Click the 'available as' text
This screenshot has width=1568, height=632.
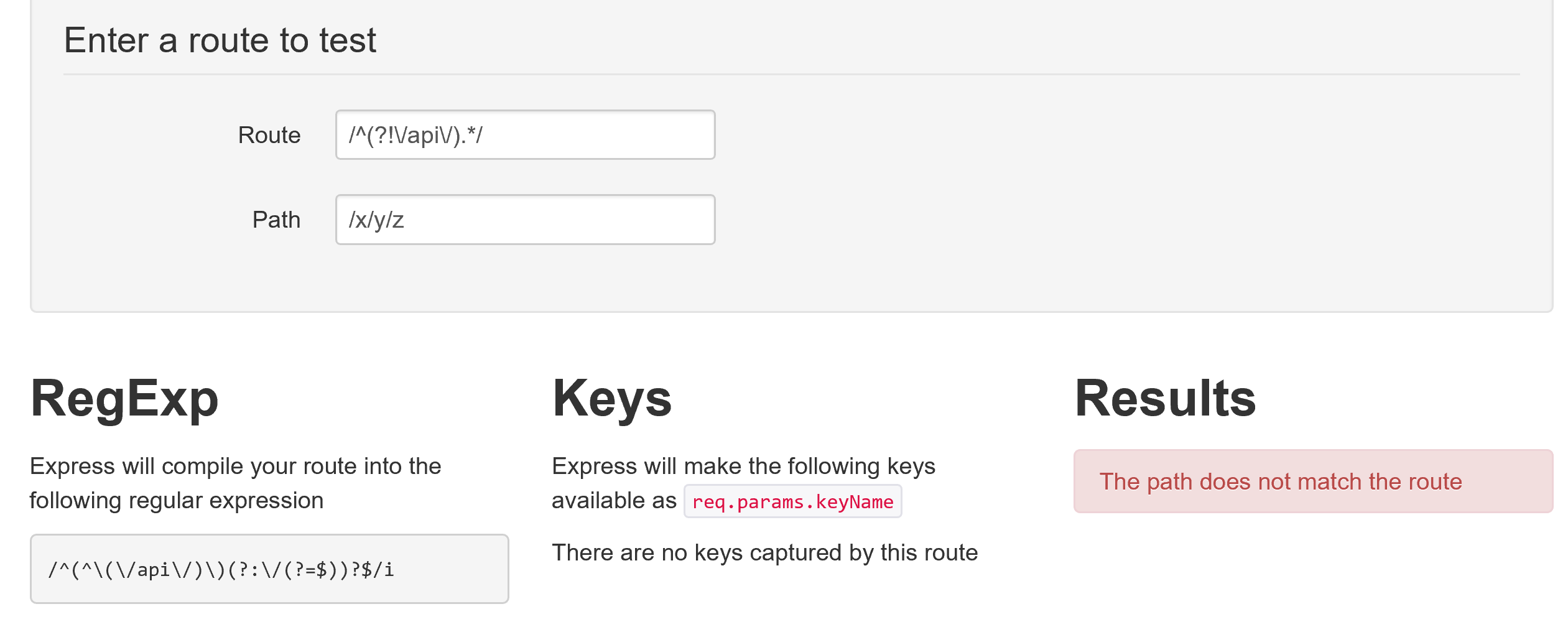613,500
